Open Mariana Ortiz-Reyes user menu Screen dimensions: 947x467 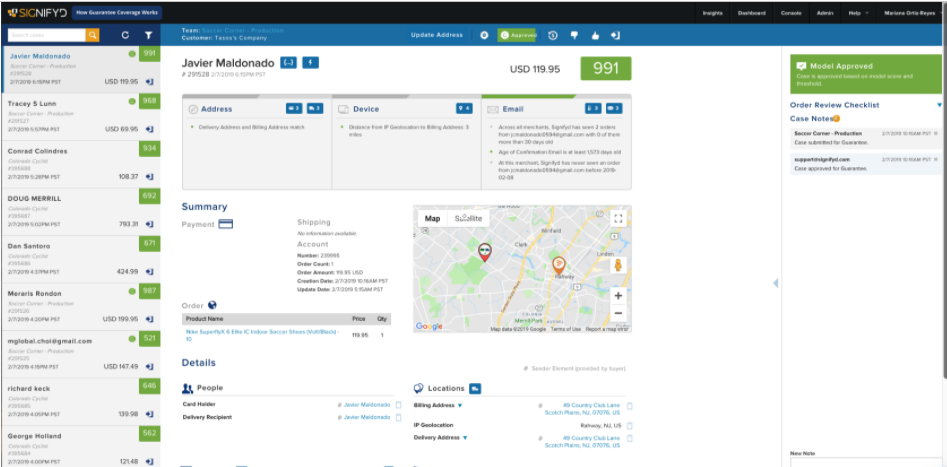pos(911,13)
